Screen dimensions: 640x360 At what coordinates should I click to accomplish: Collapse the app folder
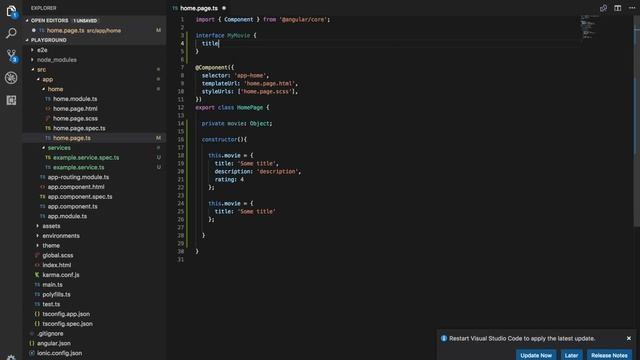pyautogui.click(x=47, y=79)
